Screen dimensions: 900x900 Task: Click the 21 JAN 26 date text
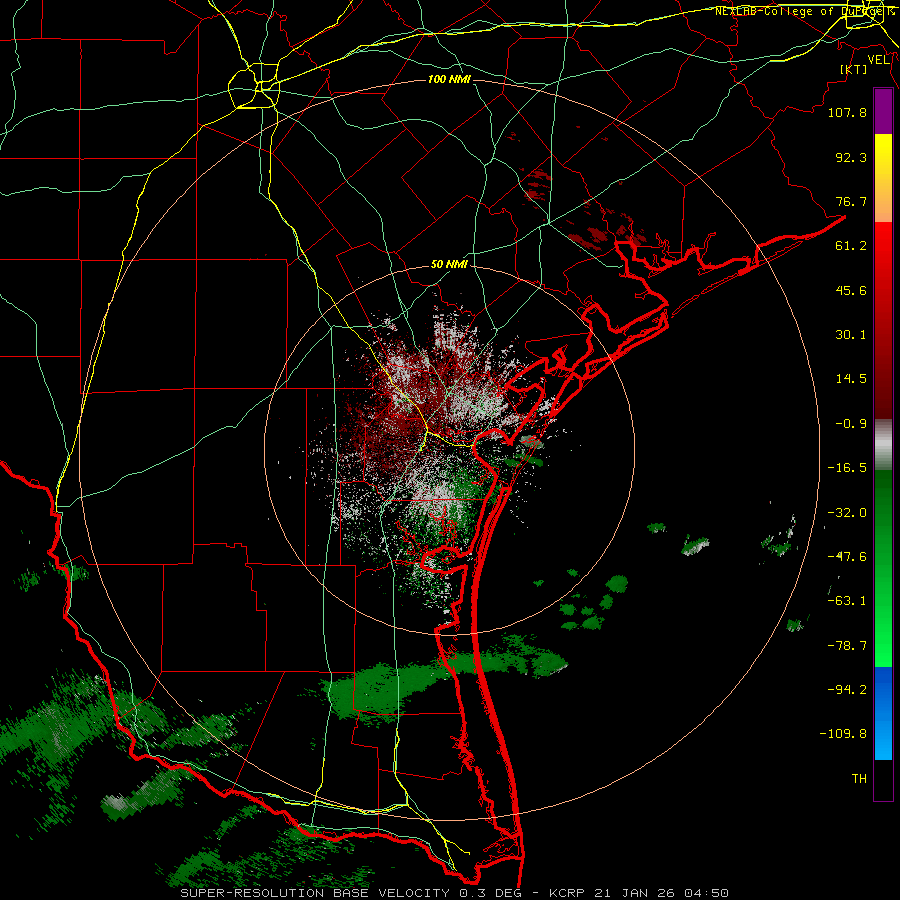(633, 893)
